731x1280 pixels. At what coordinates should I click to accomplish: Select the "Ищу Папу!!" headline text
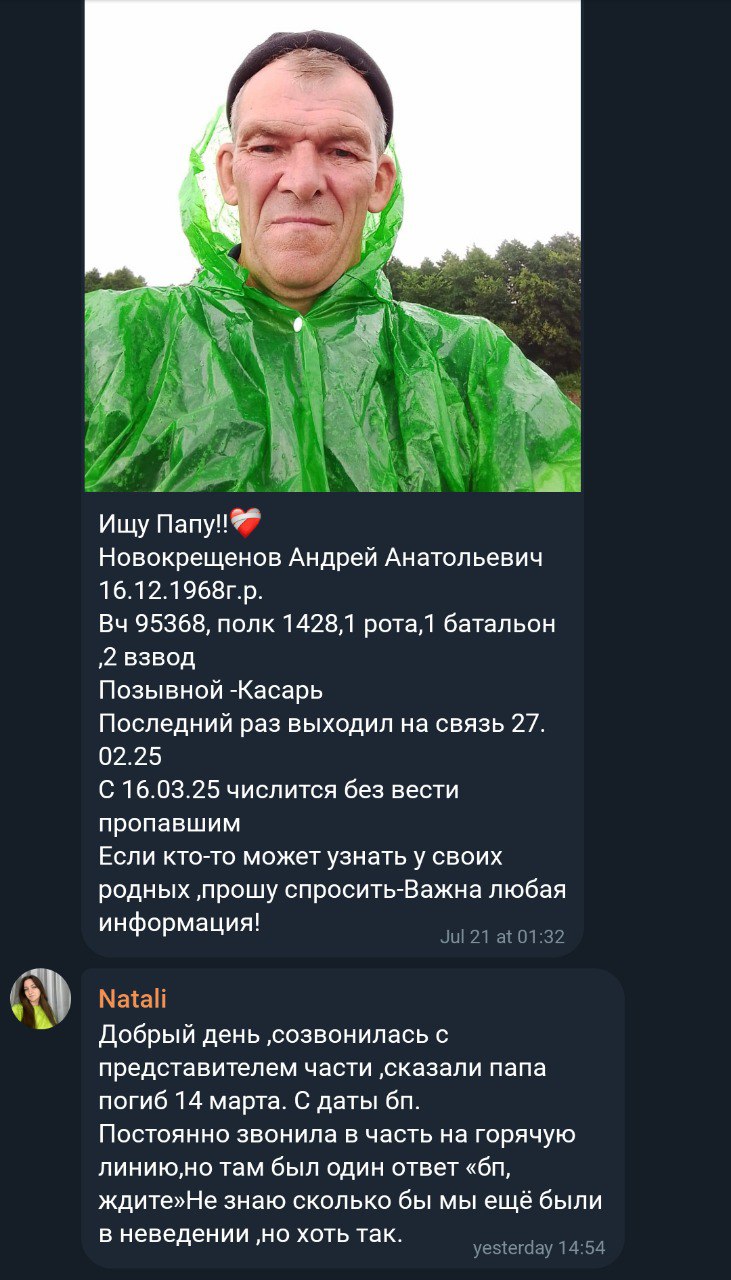tap(164, 524)
